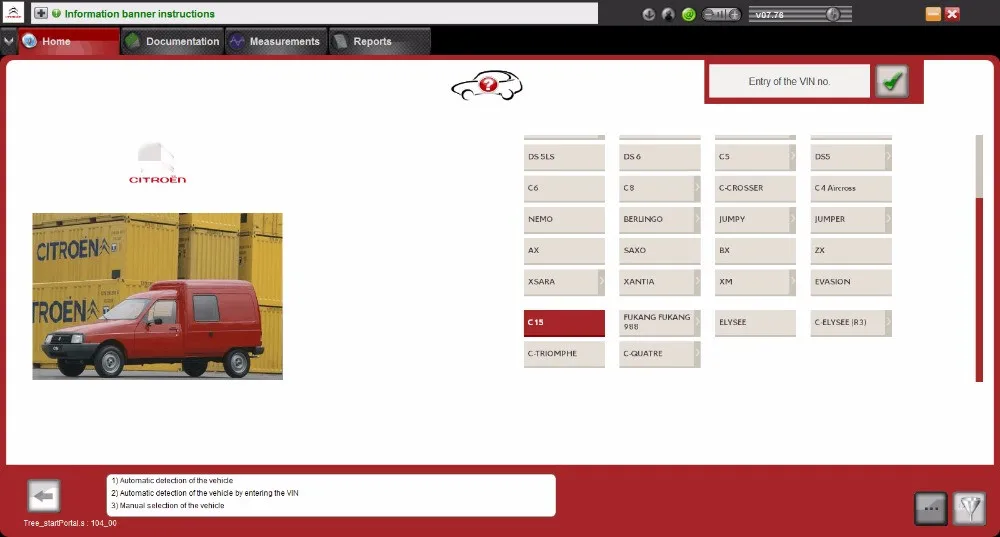1000x537 pixels.
Task: Select the ZX model
Action: 851,251
